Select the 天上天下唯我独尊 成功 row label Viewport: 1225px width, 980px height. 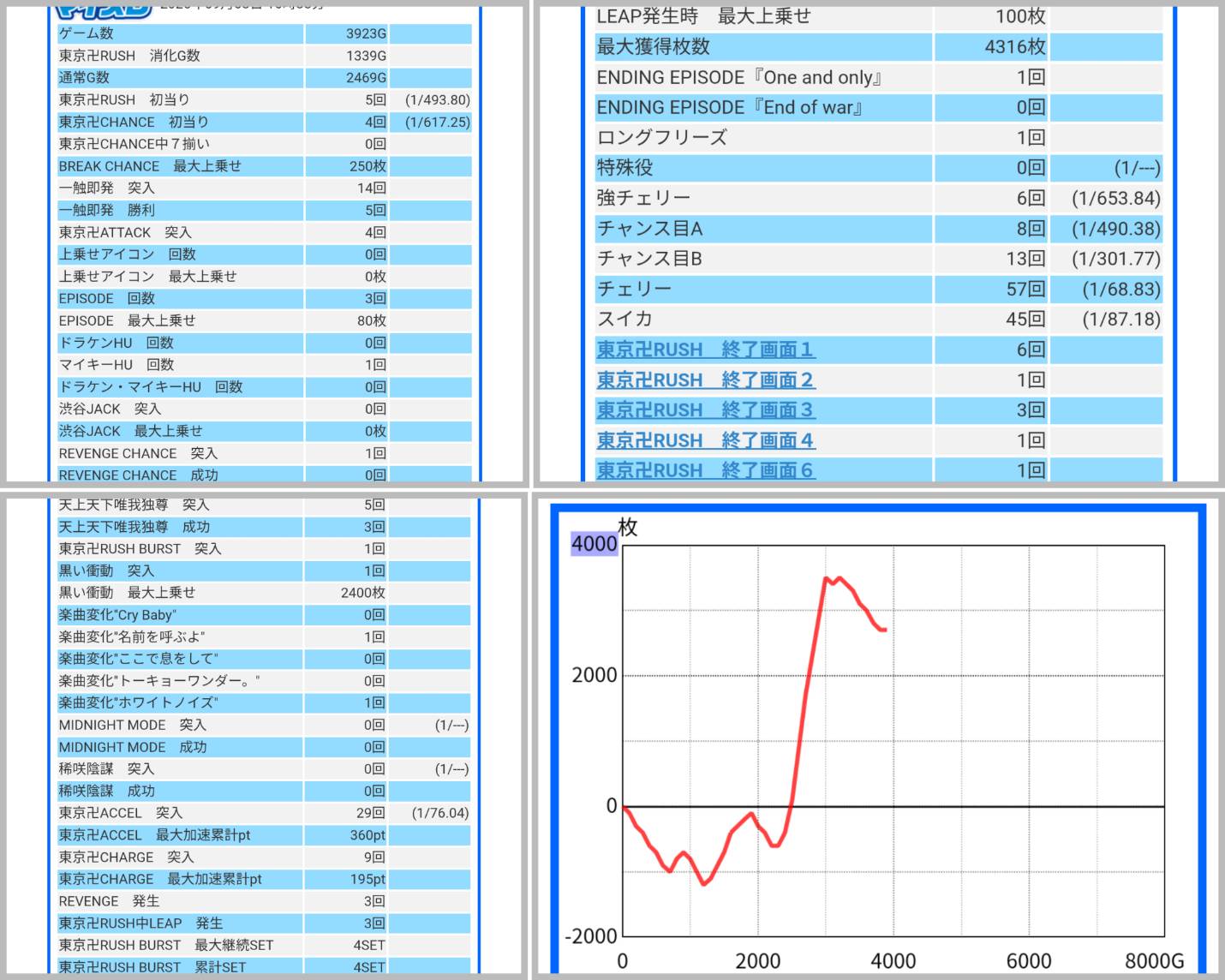tap(134, 527)
